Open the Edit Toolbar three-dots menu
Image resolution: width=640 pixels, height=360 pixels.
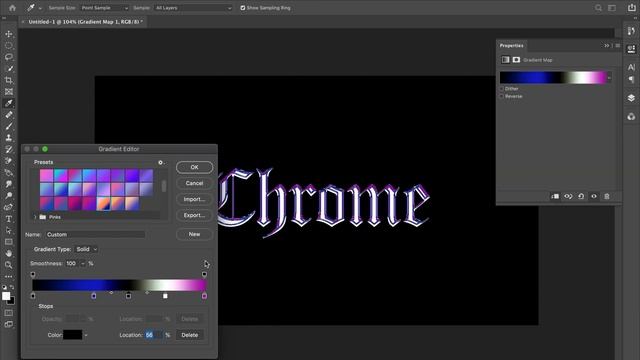coord(9,276)
